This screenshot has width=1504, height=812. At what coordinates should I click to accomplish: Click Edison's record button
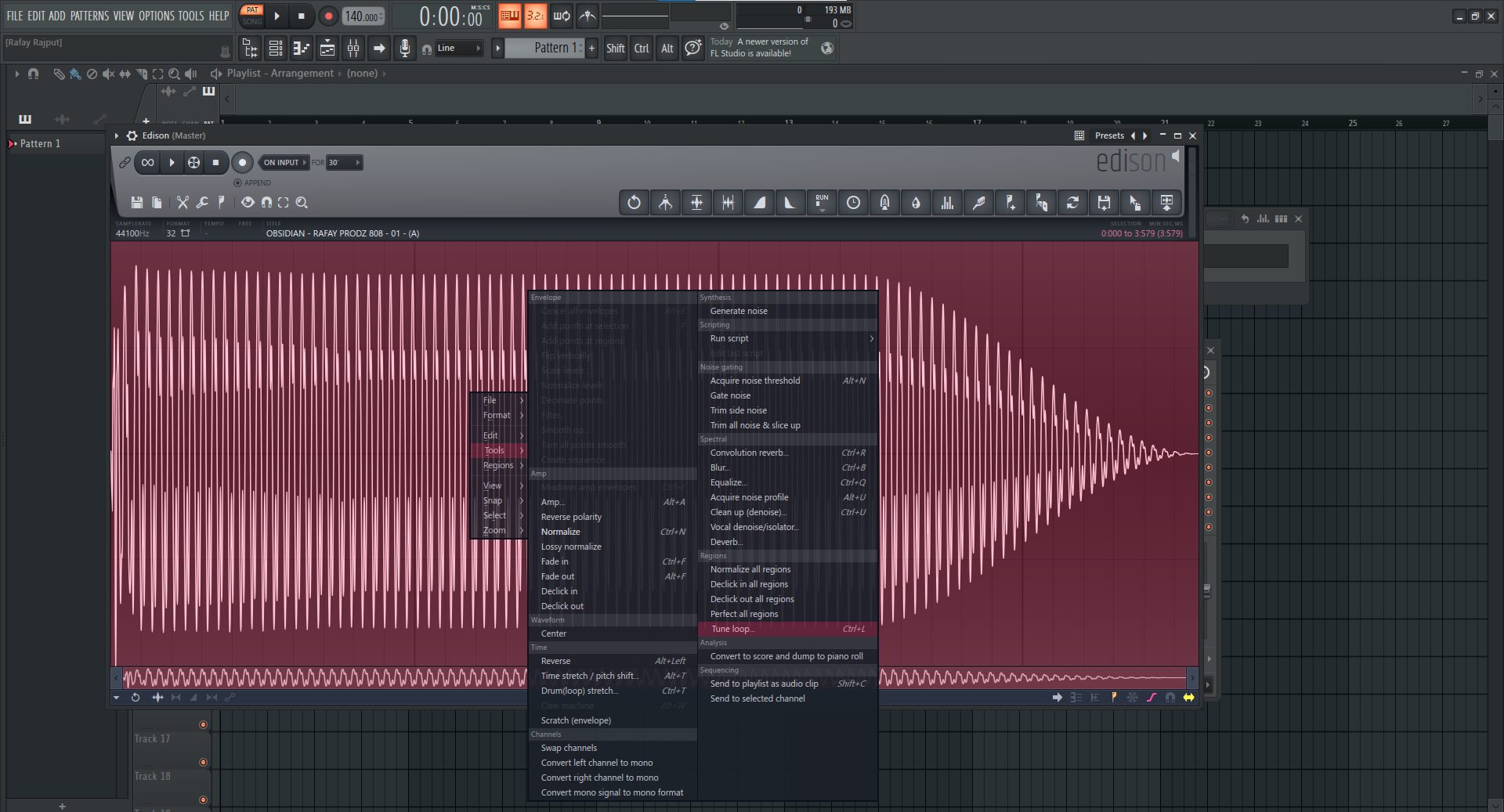[x=242, y=163]
